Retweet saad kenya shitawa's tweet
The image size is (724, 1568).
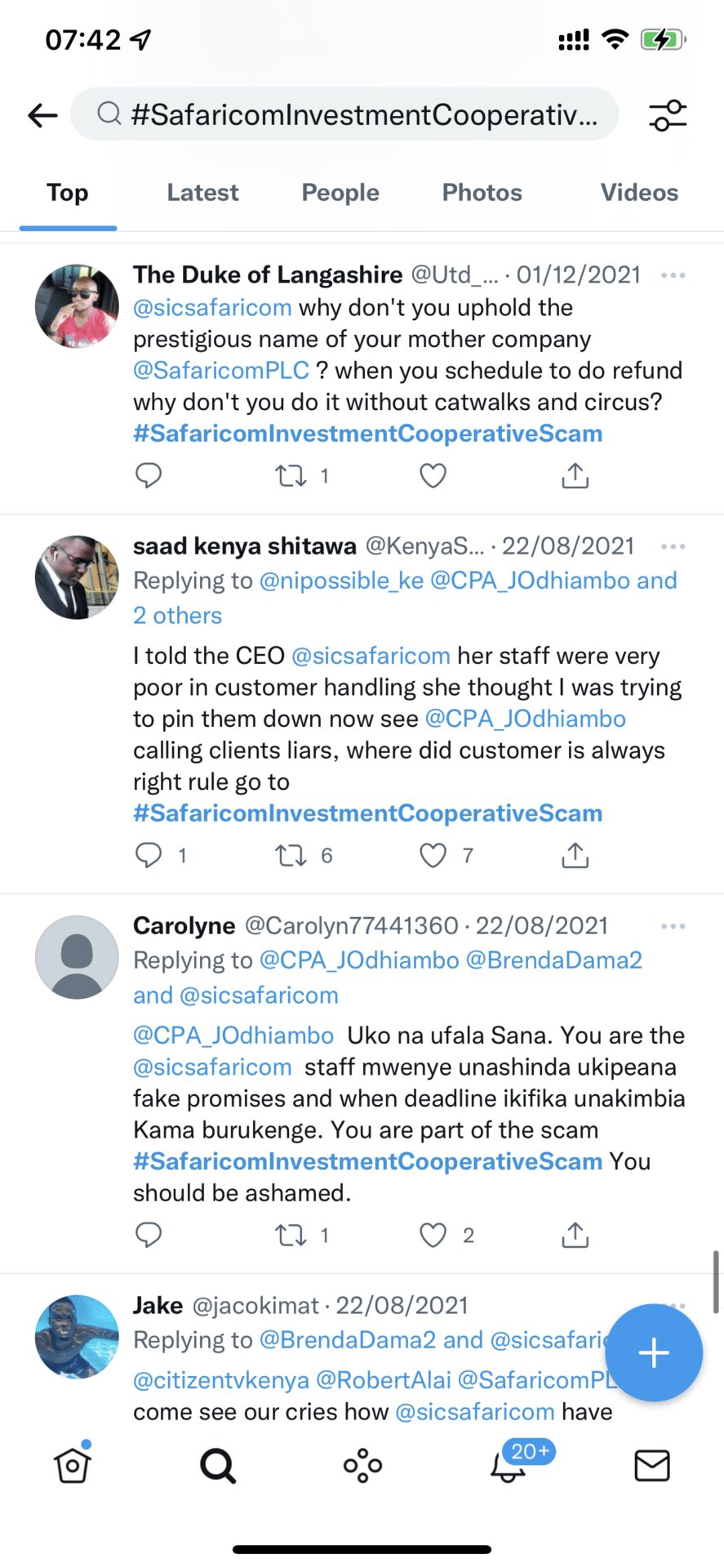(x=291, y=855)
